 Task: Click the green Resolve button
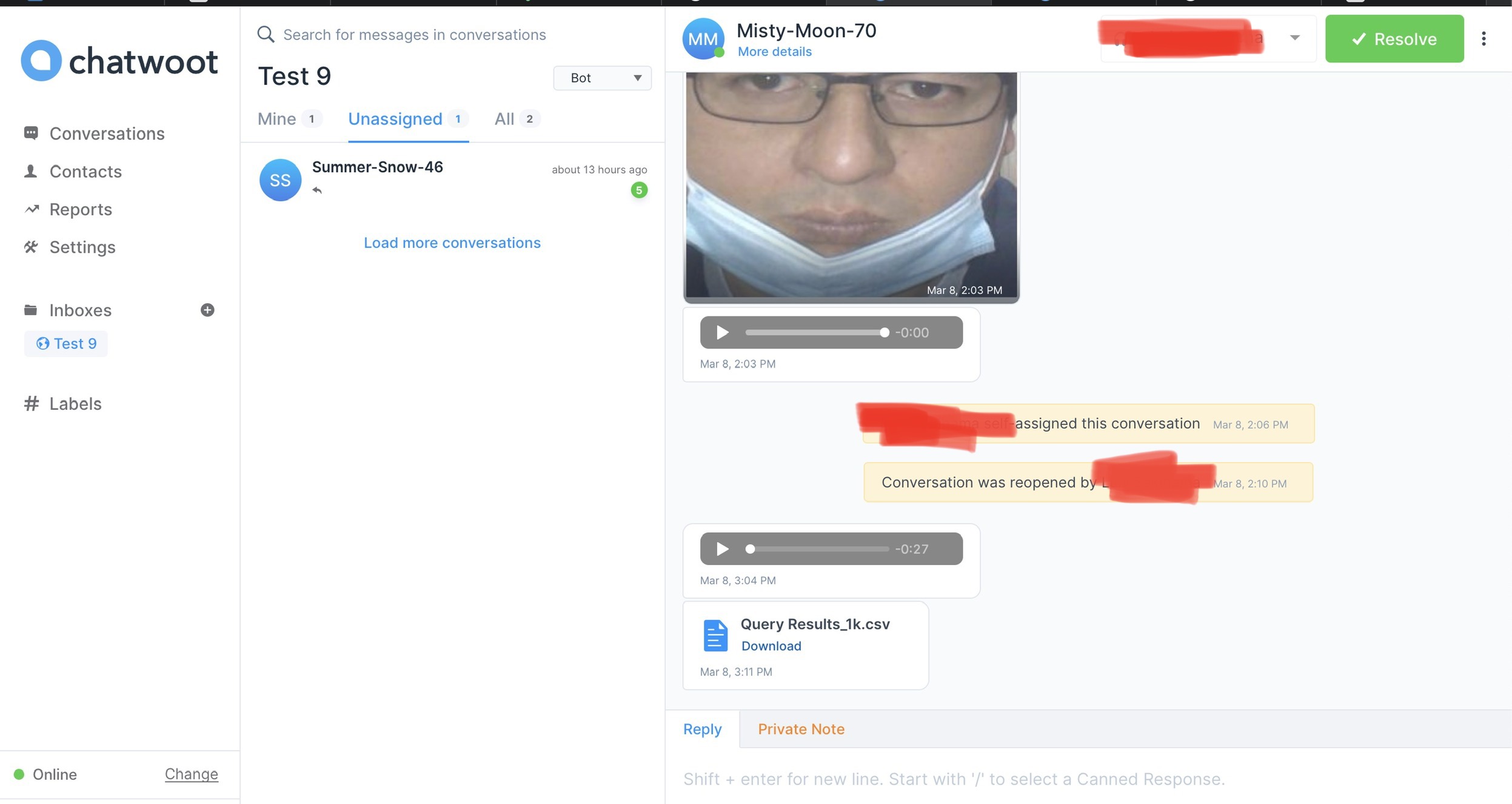1394,39
